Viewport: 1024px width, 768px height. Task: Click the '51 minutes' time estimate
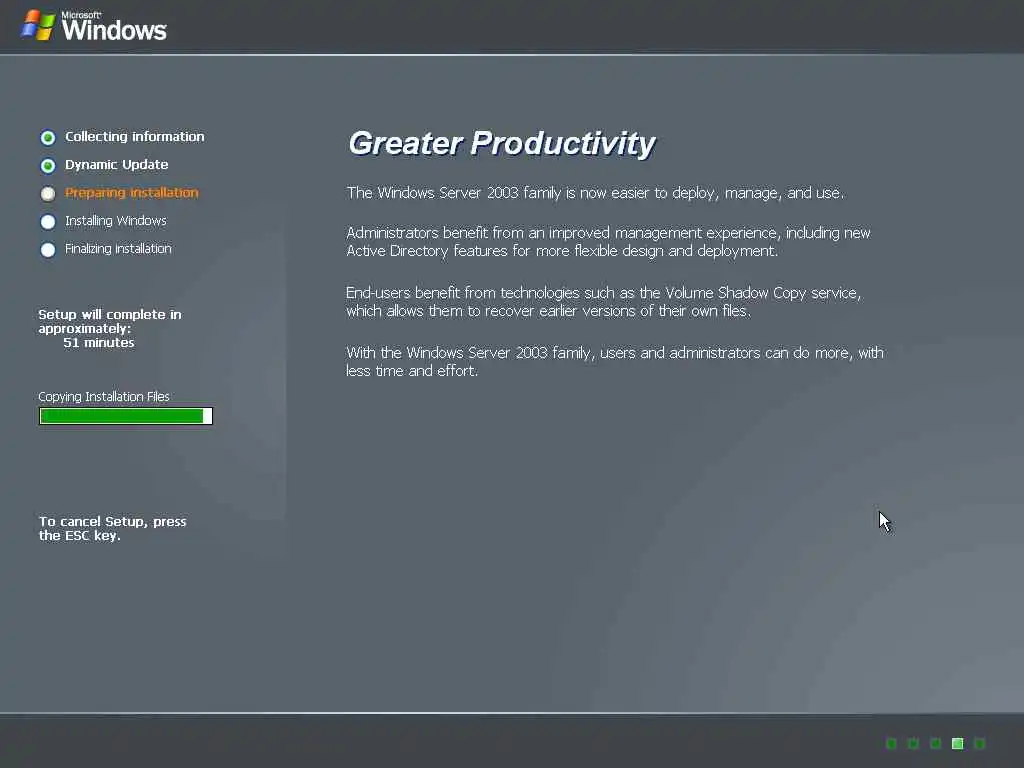[99, 342]
